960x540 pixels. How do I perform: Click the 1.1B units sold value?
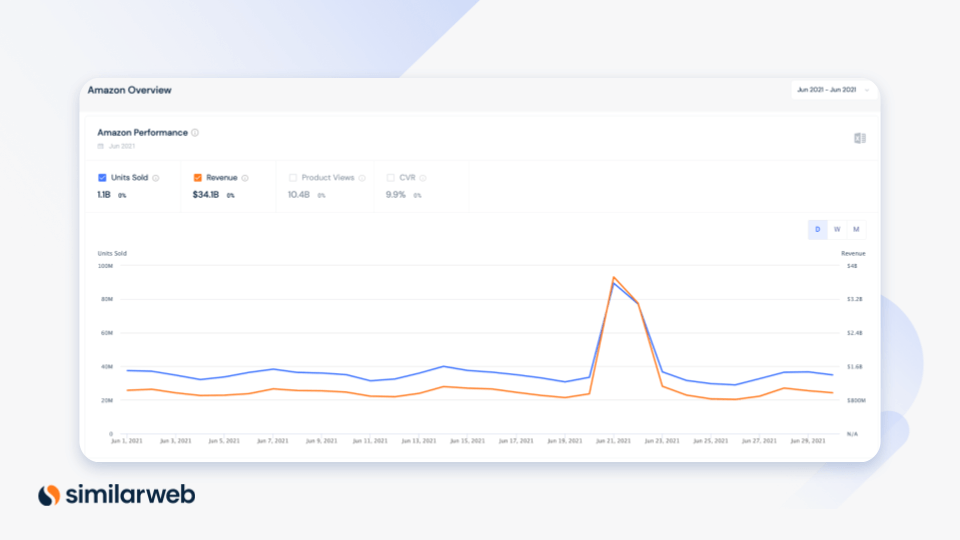pos(104,195)
